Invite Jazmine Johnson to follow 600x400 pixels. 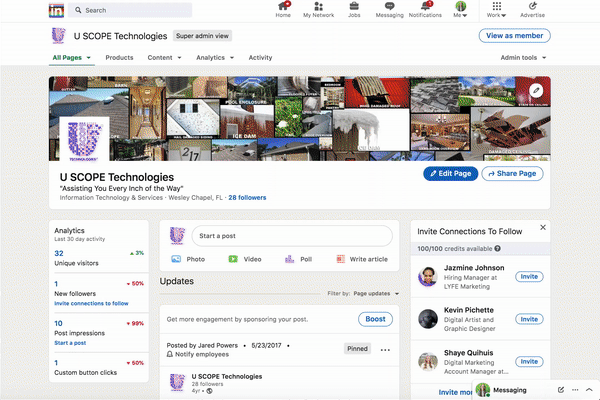tap(529, 276)
